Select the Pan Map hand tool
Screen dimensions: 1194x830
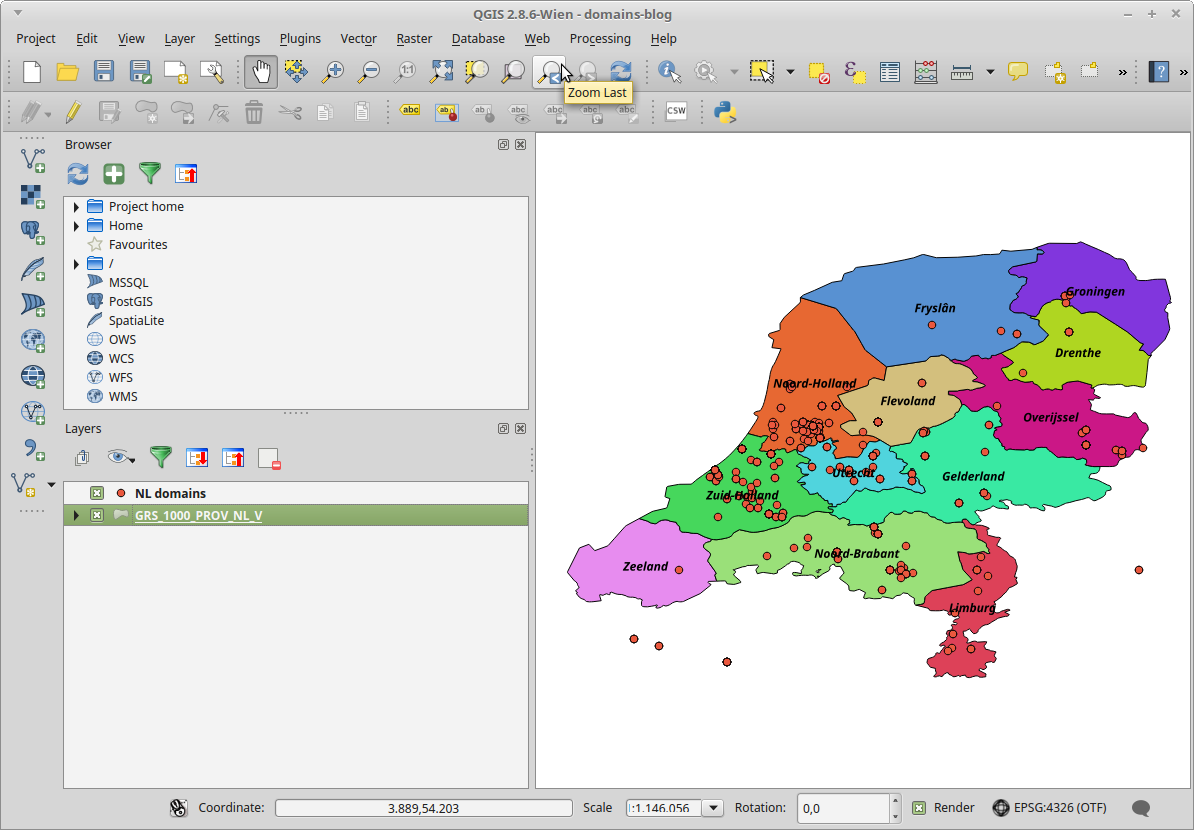[x=261, y=71]
